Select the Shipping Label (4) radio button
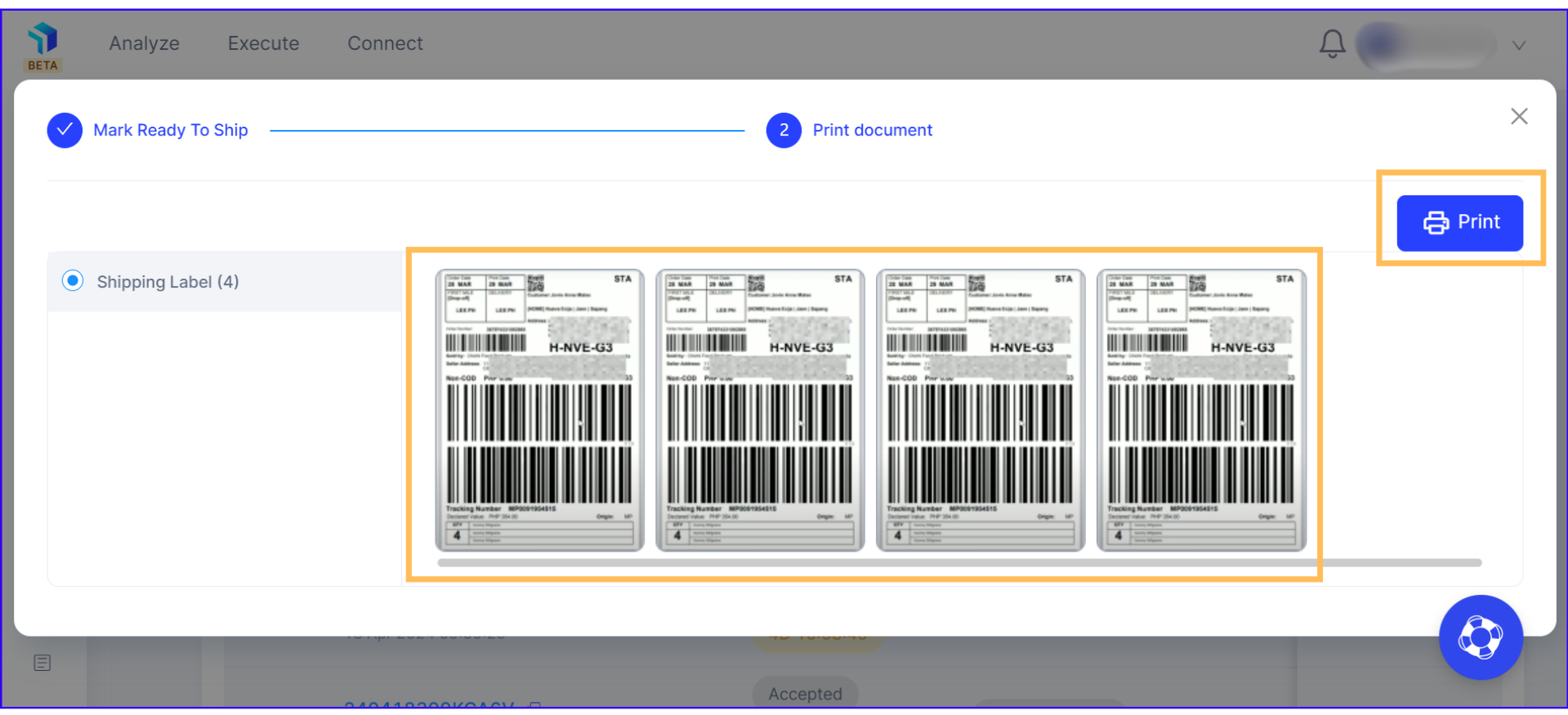The width and height of the screenshot is (1568, 715). tap(73, 281)
